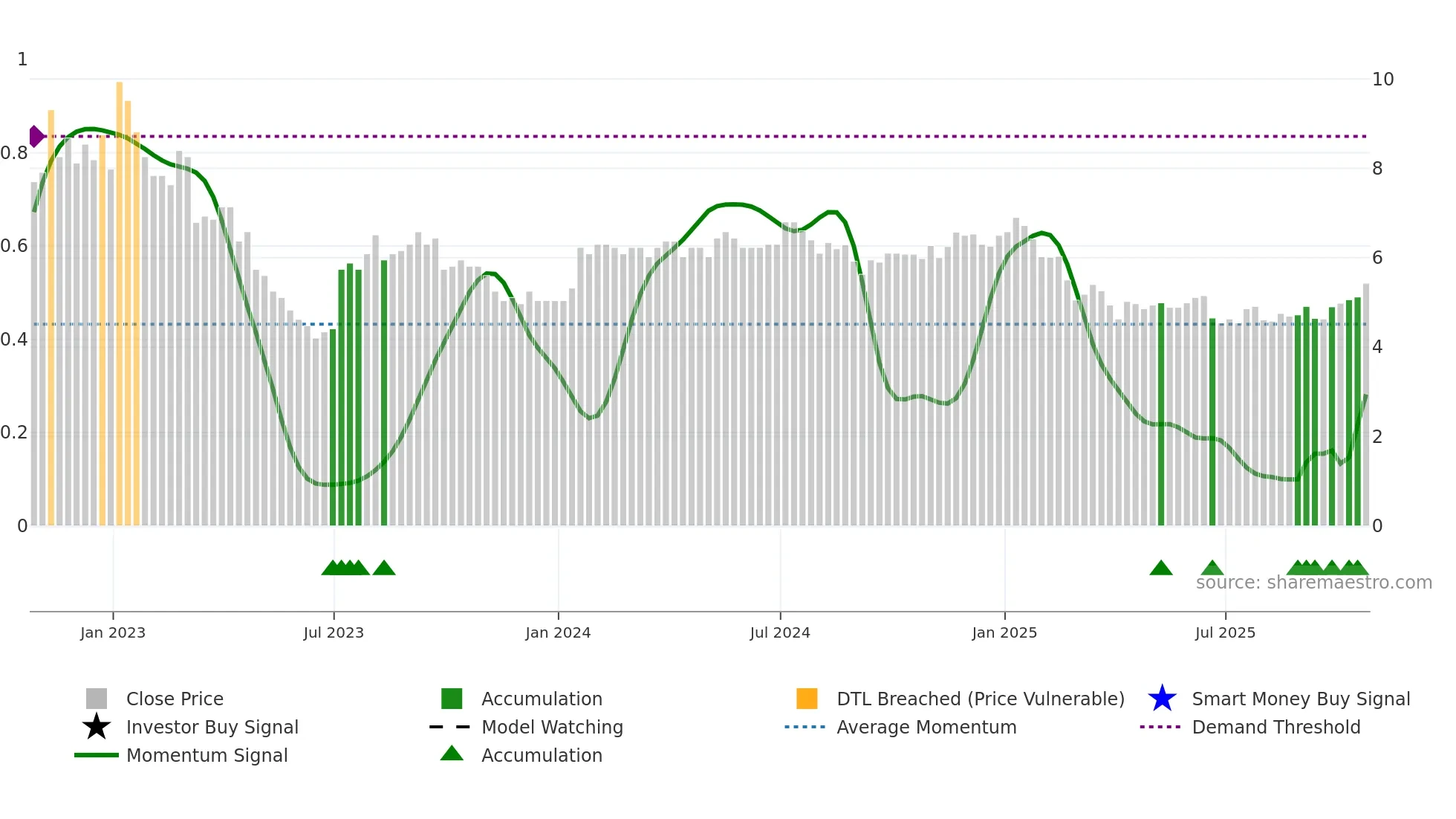The image size is (1456, 819).
Task: Click the gray Close Price legend swatch
Action: 97,699
